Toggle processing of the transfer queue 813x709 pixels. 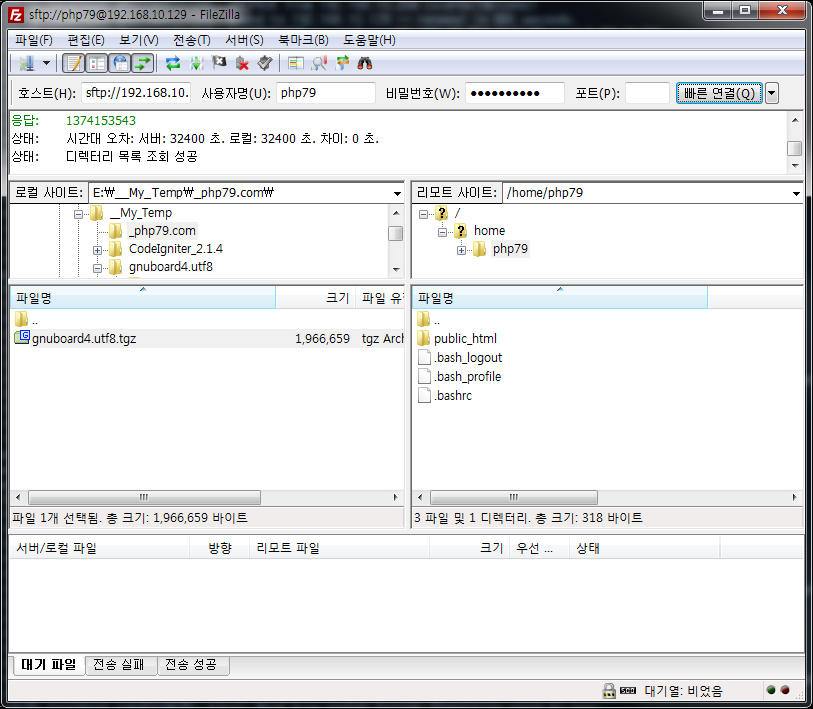point(196,63)
